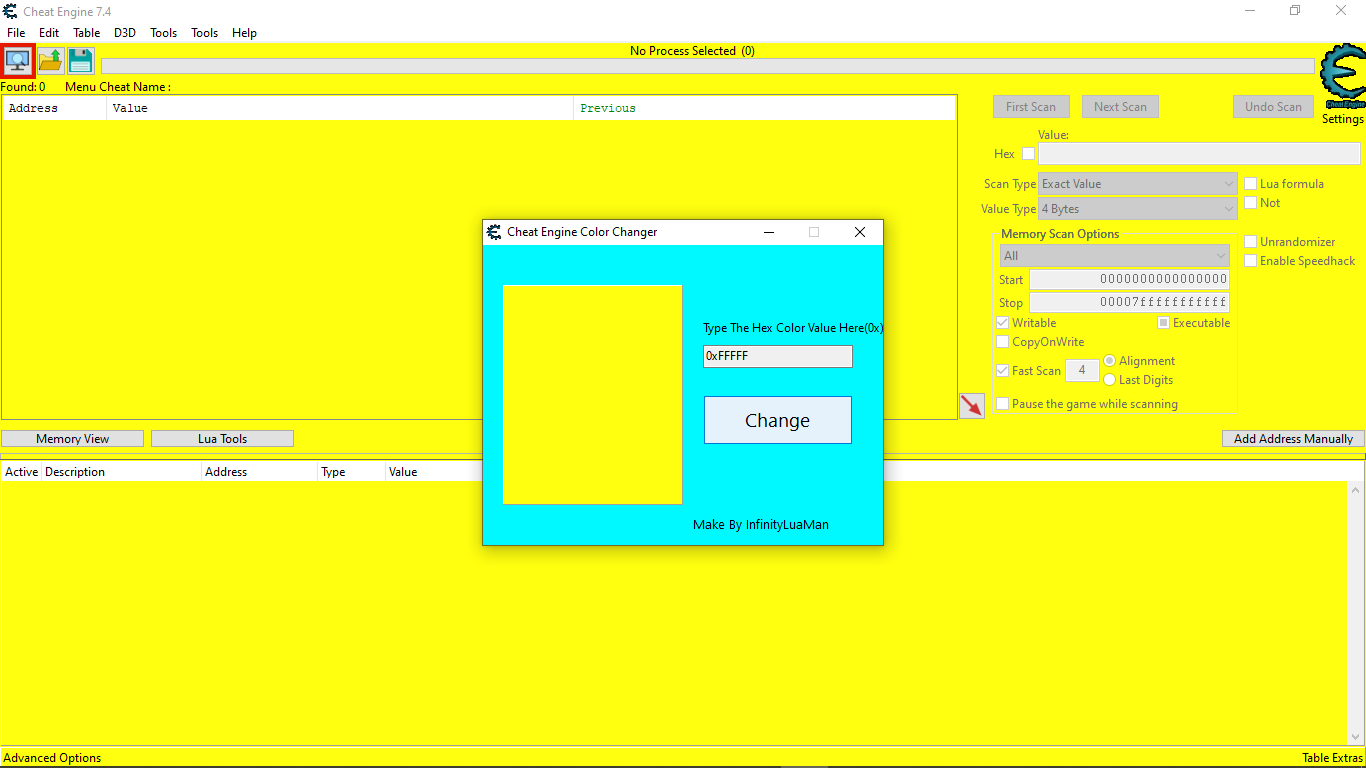The image size is (1366, 768).
Task: Click Add Address Manually
Action: [x=1293, y=439]
